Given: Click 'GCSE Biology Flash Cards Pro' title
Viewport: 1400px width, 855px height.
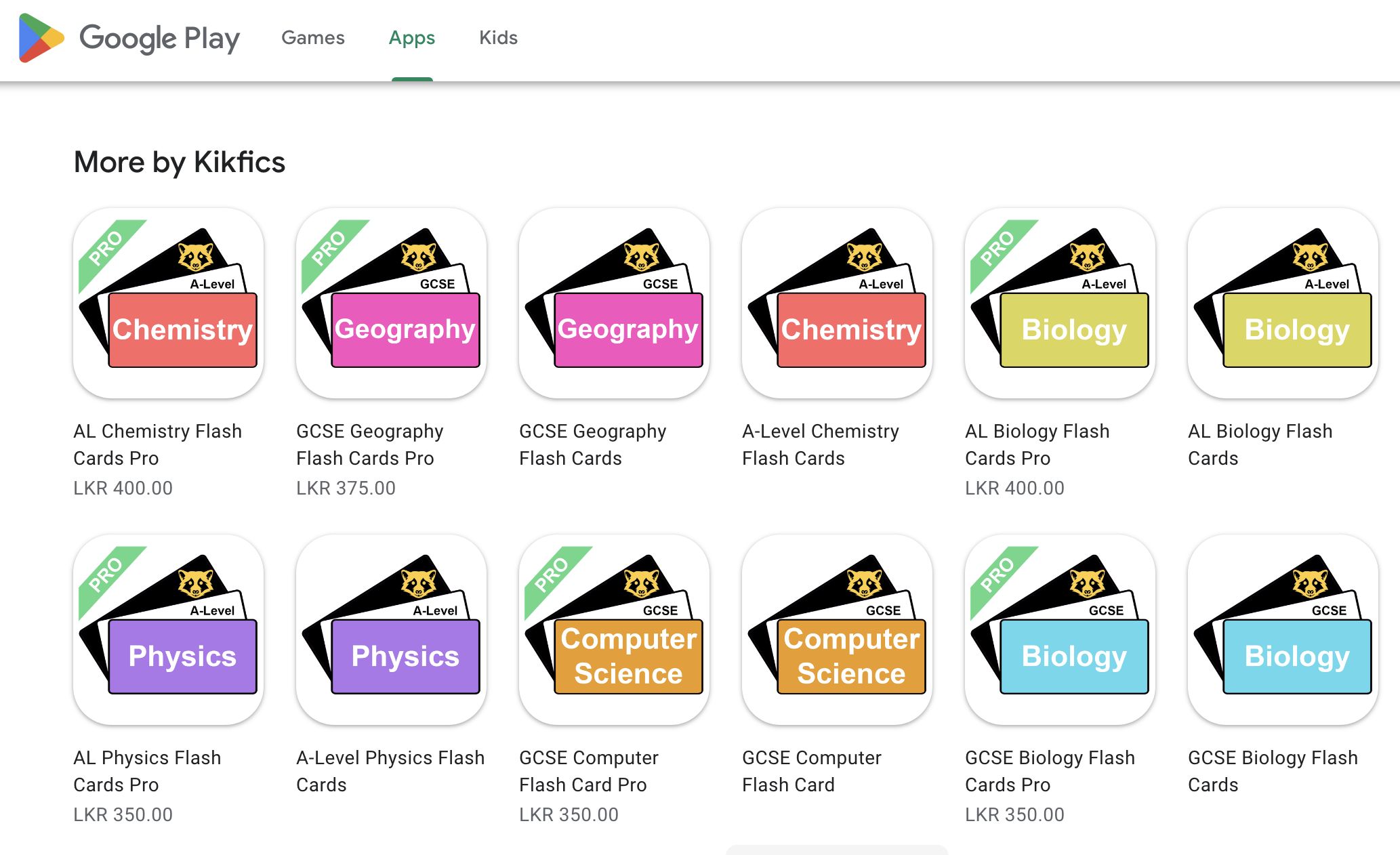Looking at the screenshot, I should (x=1050, y=771).
